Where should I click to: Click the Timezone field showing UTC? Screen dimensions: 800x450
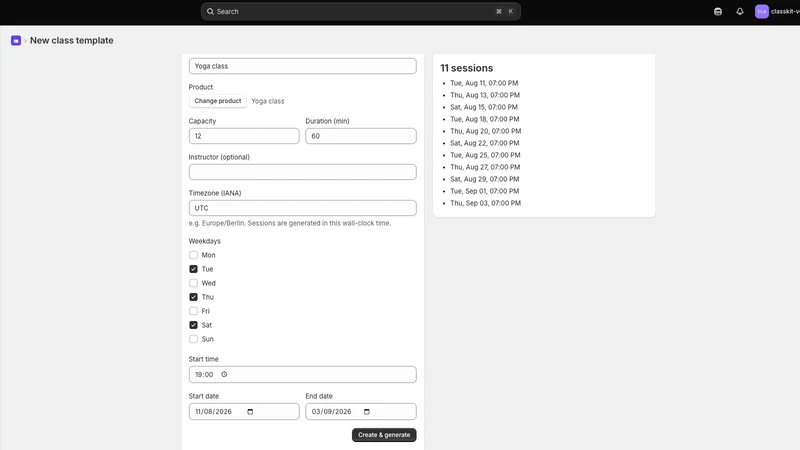pyautogui.click(x=303, y=208)
